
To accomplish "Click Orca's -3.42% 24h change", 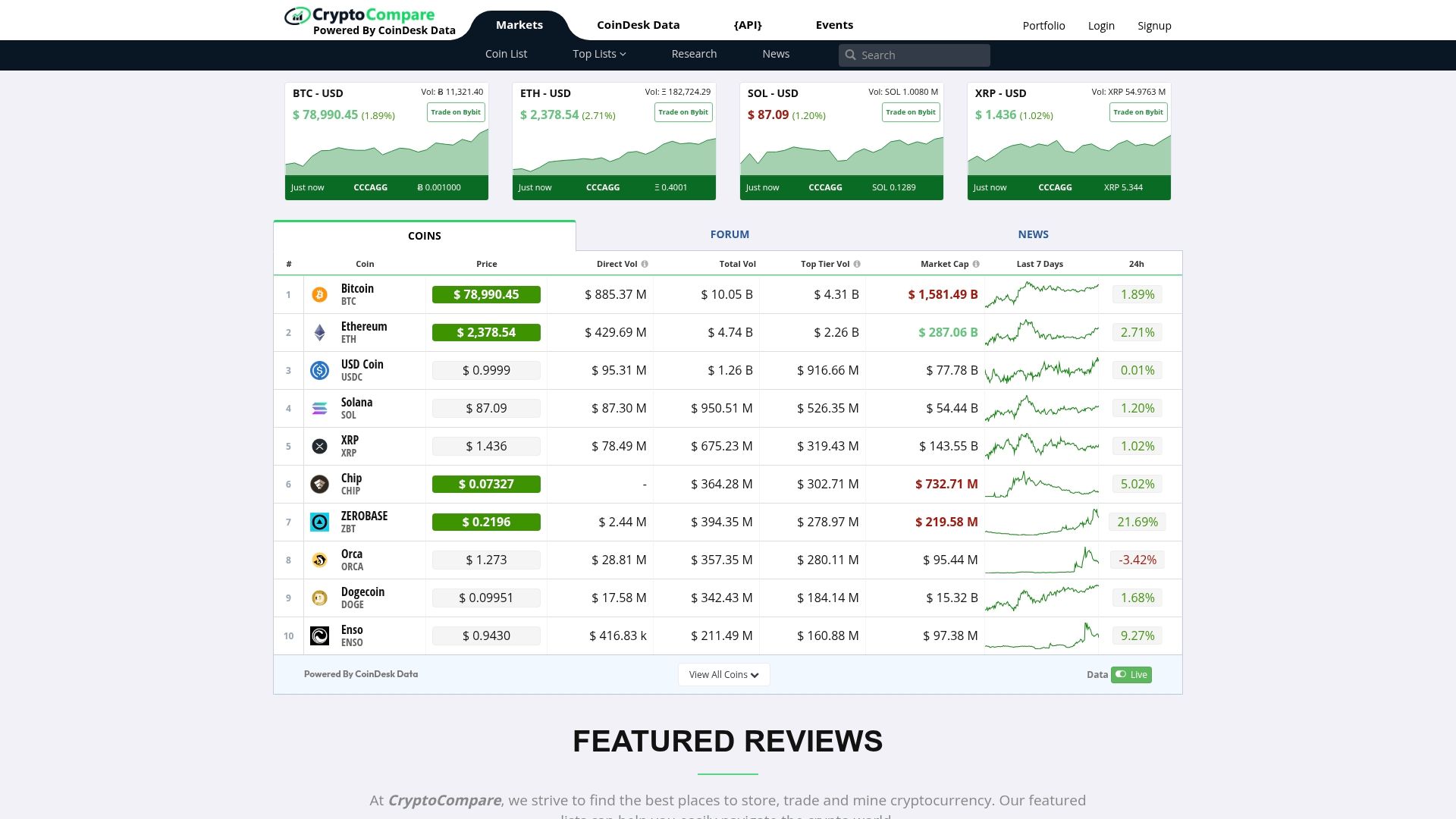I will [x=1137, y=560].
